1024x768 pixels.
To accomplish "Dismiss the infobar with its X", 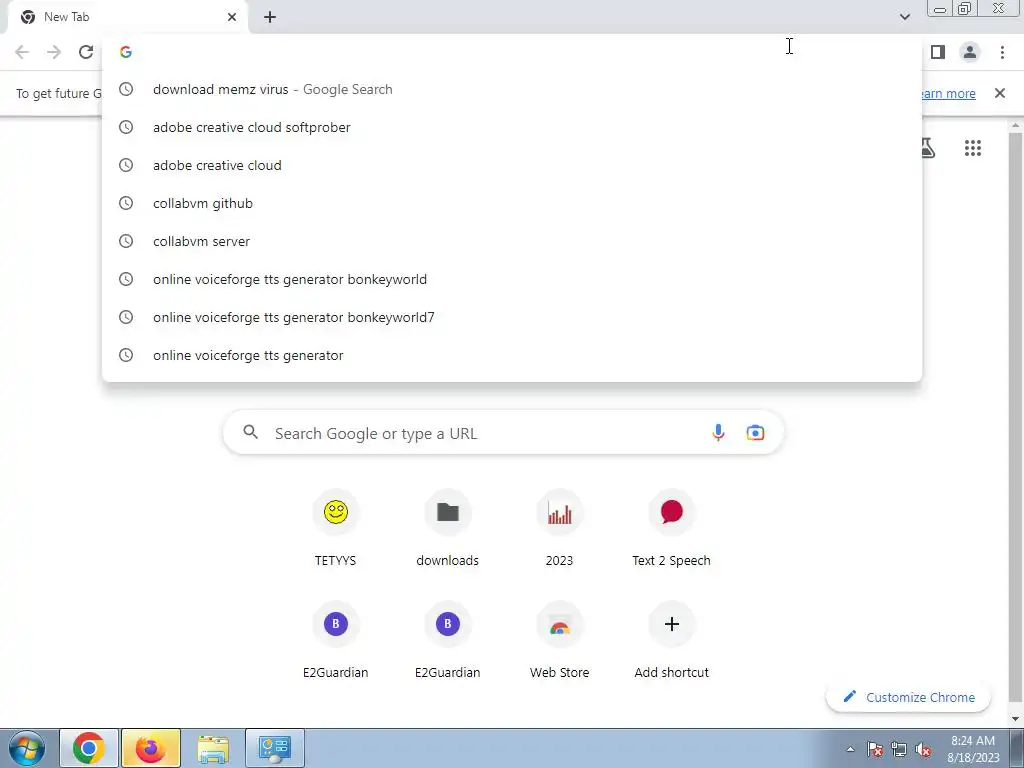I will tap(1000, 93).
